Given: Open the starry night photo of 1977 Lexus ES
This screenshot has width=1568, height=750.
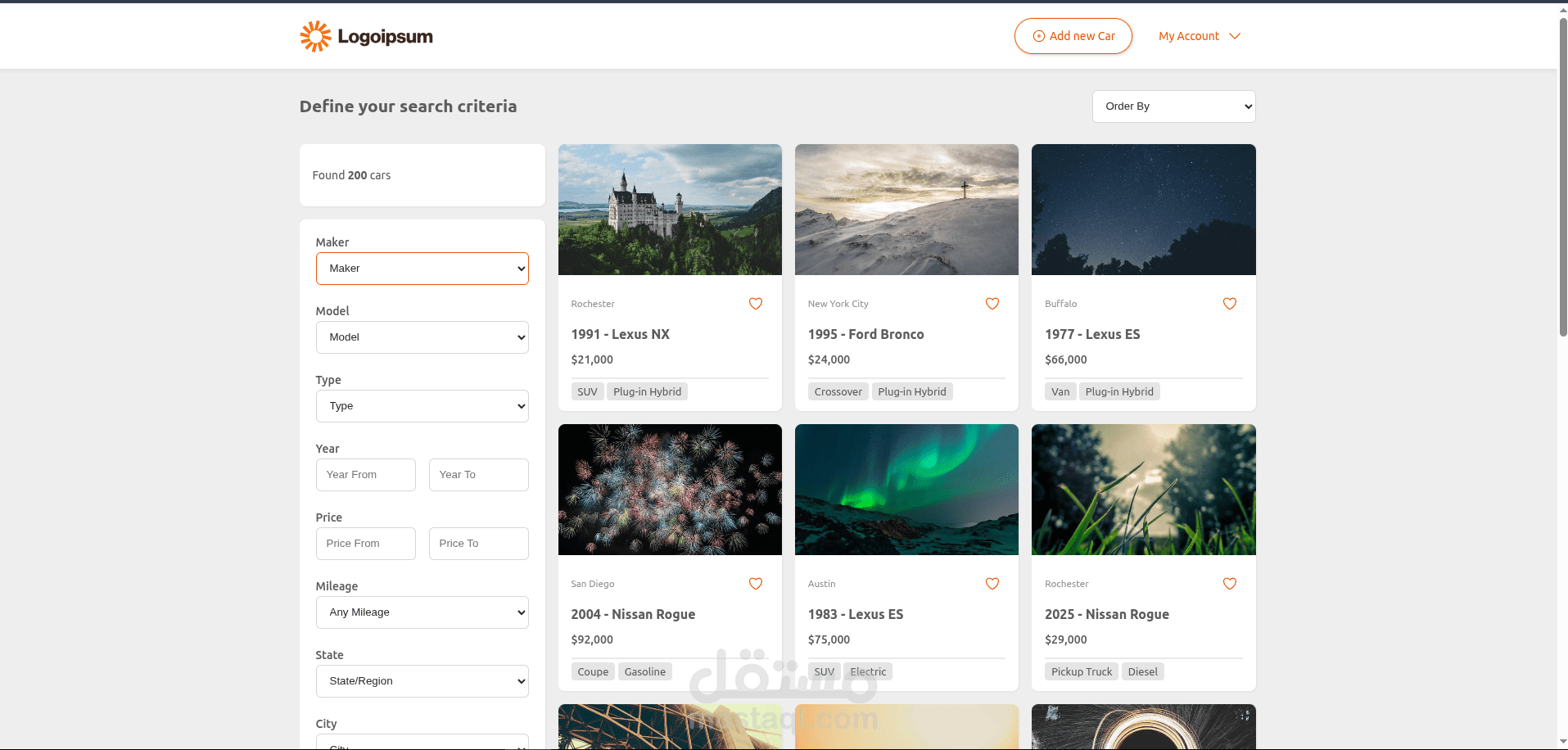Looking at the screenshot, I should point(1144,210).
